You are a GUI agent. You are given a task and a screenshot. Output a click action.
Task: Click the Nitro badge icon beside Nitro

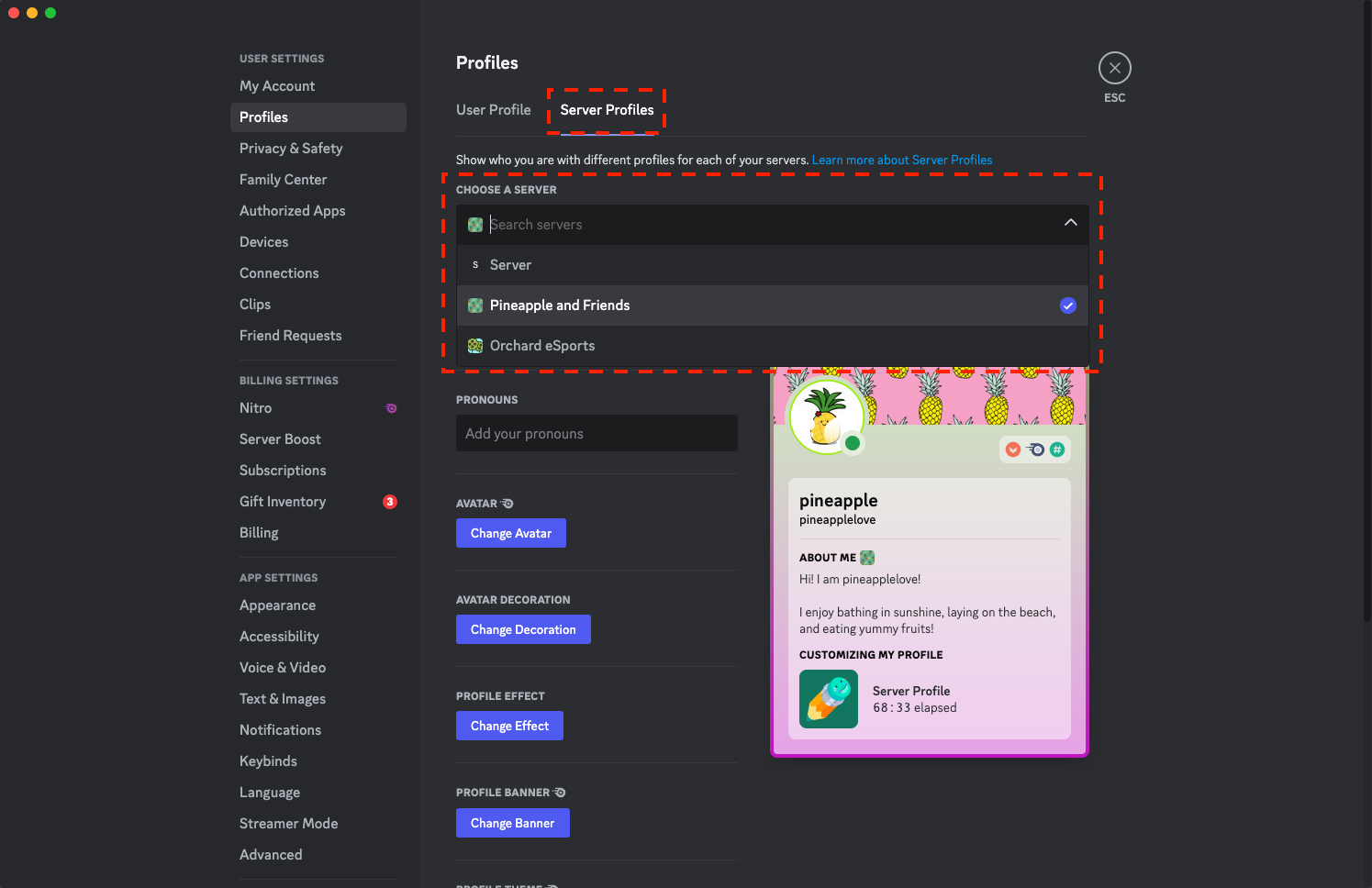click(x=391, y=408)
